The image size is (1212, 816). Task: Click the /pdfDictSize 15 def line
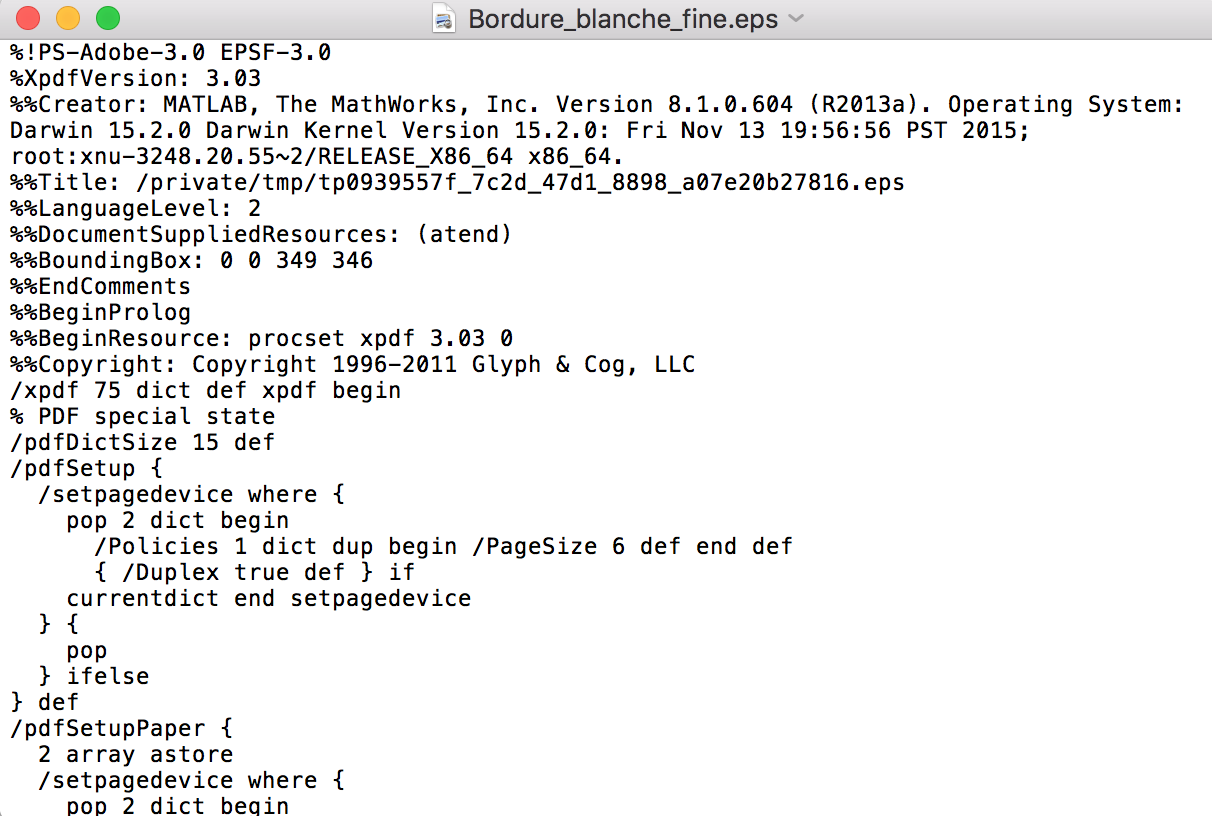[142, 442]
